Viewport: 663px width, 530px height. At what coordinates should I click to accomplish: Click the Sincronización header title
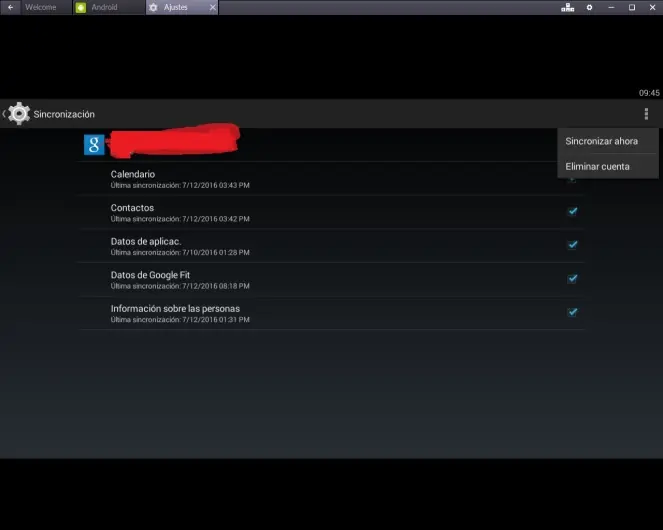64,114
